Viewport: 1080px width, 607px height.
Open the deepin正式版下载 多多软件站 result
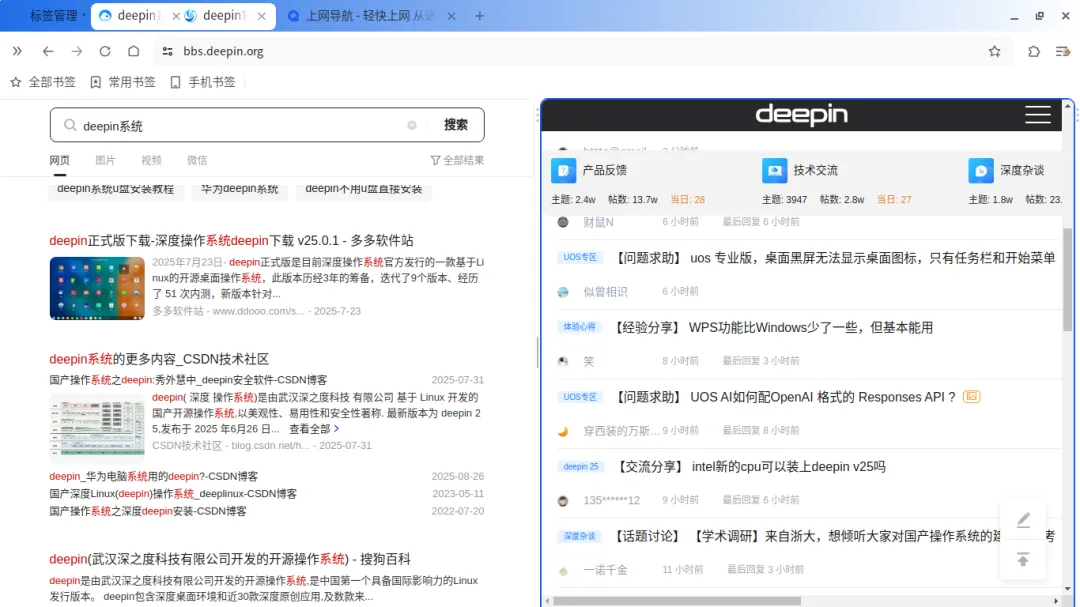(231, 240)
